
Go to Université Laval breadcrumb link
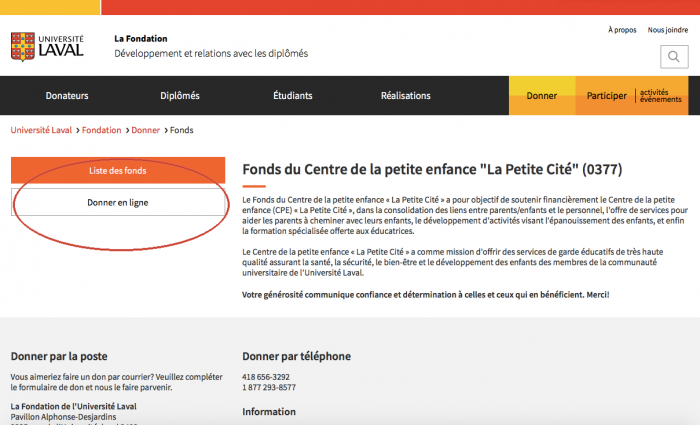click(x=41, y=130)
